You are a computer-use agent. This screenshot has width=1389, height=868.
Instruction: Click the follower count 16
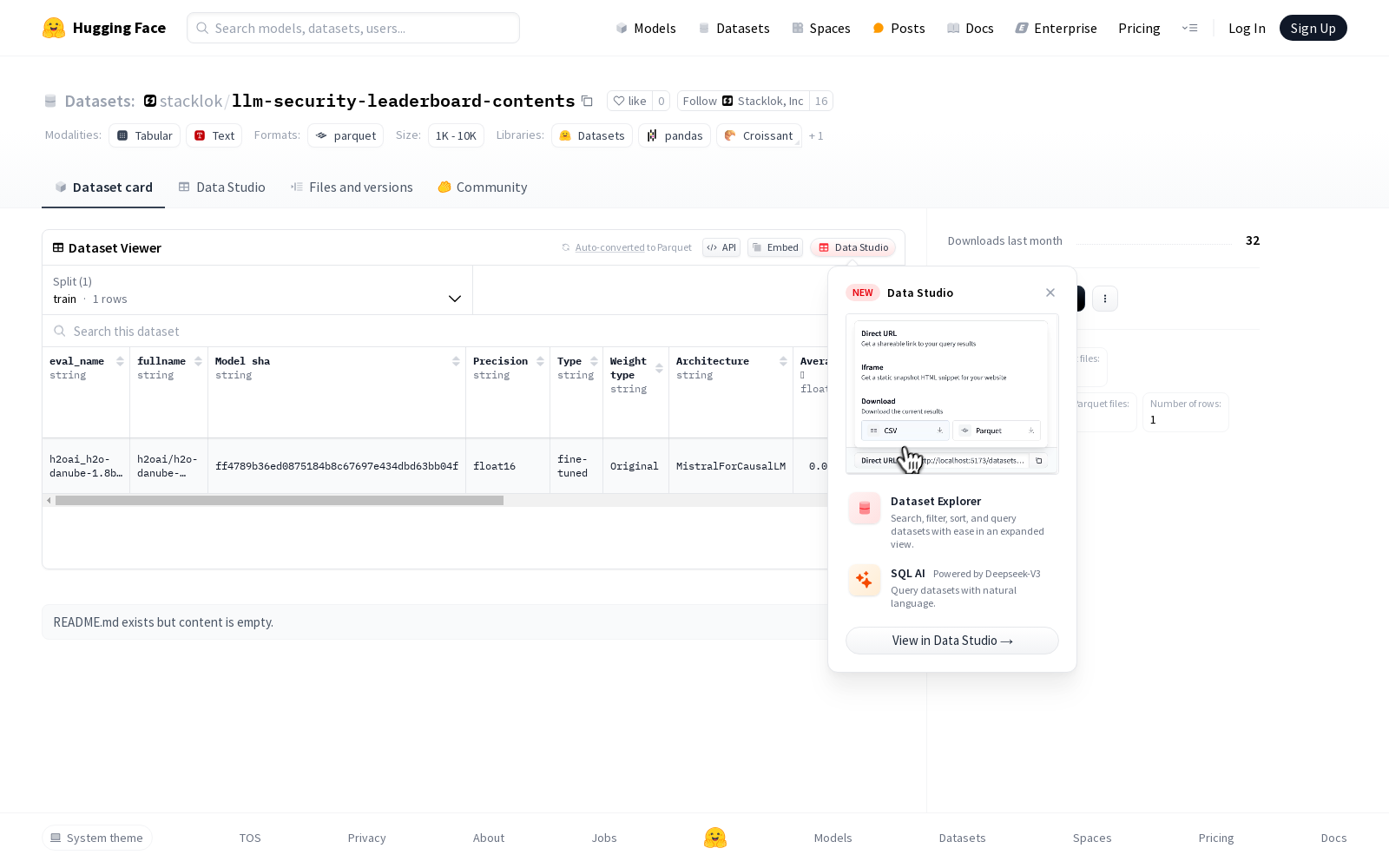(821, 101)
